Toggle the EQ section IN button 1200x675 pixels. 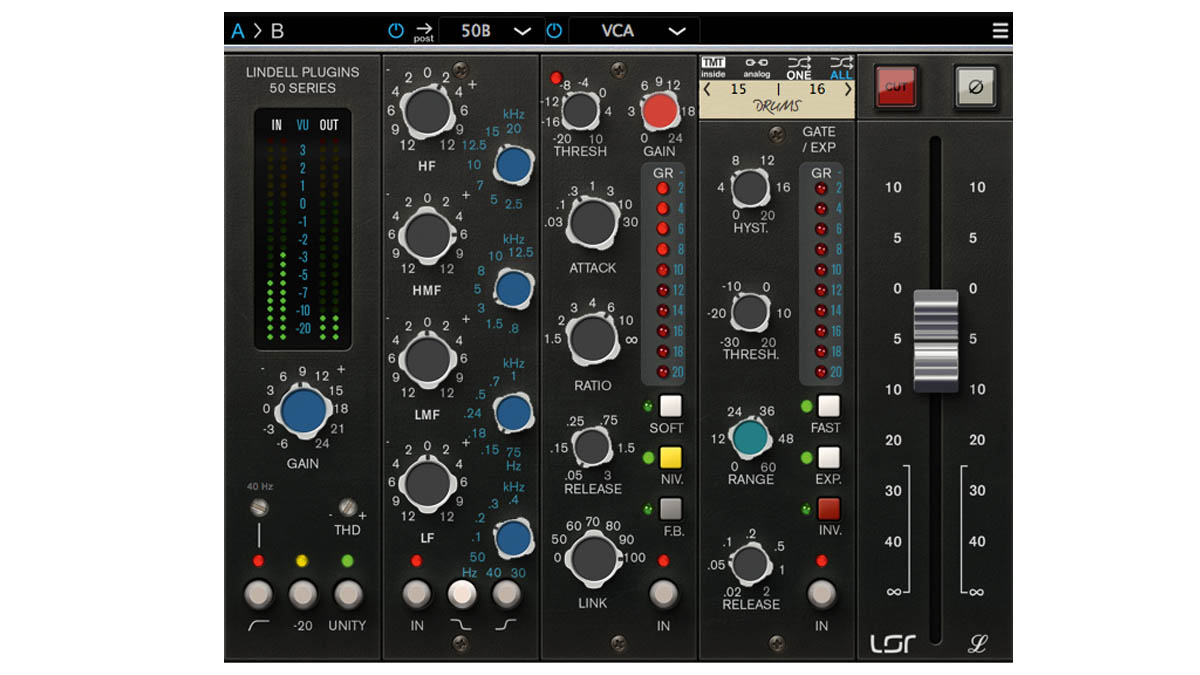tap(416, 594)
